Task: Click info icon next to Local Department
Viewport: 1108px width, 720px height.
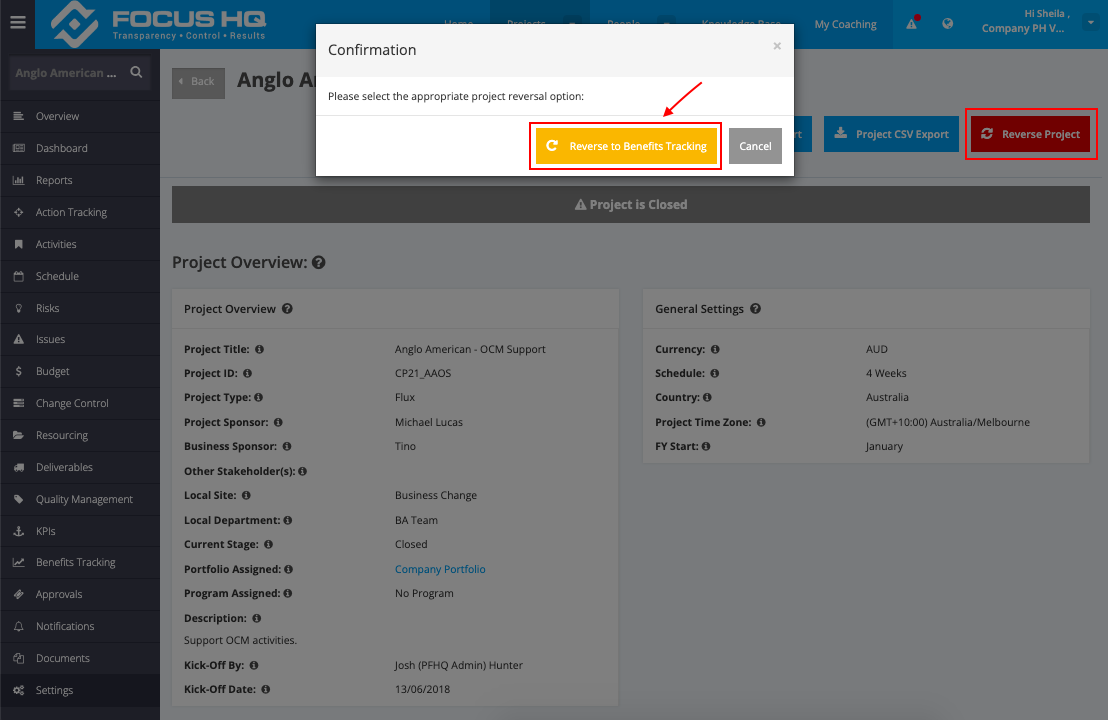Action: coord(288,520)
